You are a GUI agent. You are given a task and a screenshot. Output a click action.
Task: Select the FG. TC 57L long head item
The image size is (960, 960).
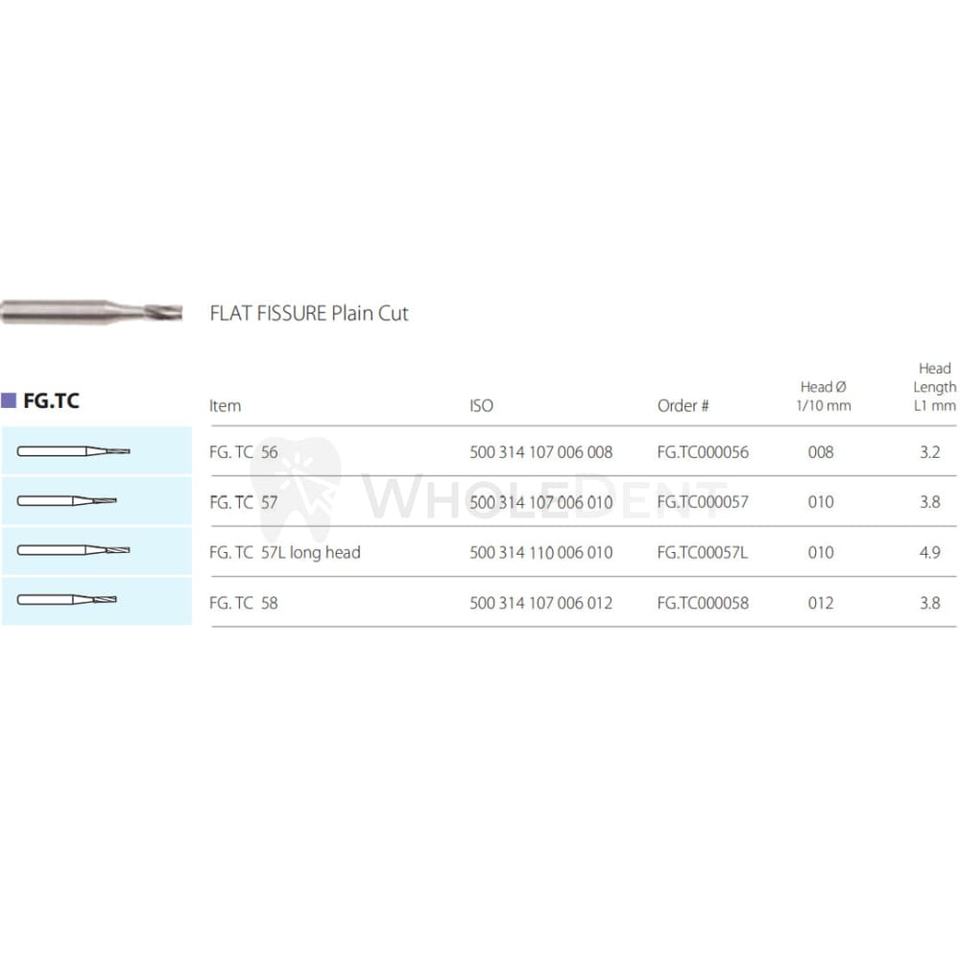tap(285, 552)
